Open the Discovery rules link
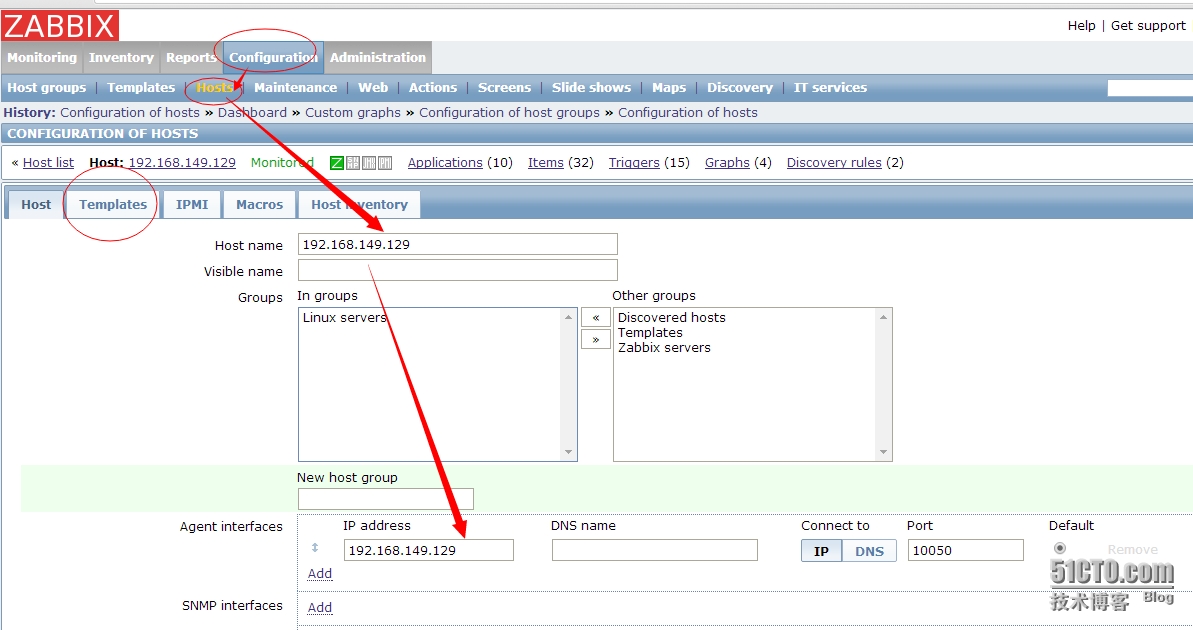1193x630 pixels. [834, 163]
